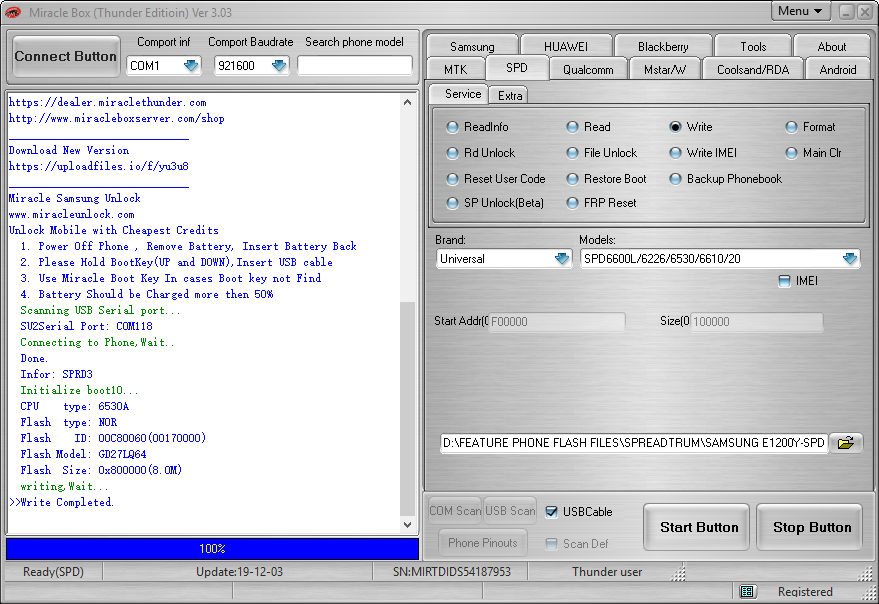Click the log vertical scrollbar thumb
Screen dimensions: 879x604
tap(408, 408)
